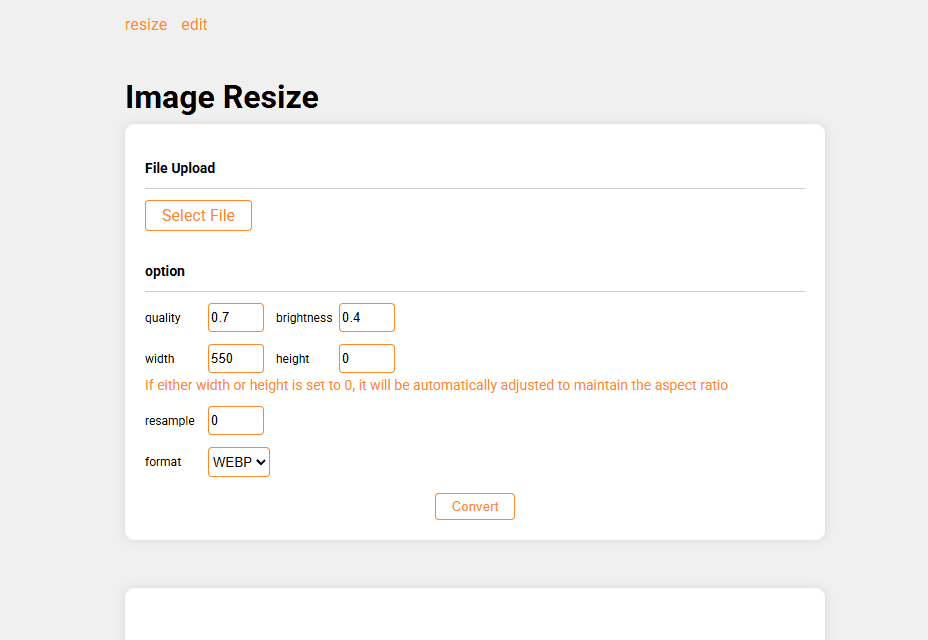Click the brightness value field
The height and width of the screenshot is (640, 928).
(367, 318)
